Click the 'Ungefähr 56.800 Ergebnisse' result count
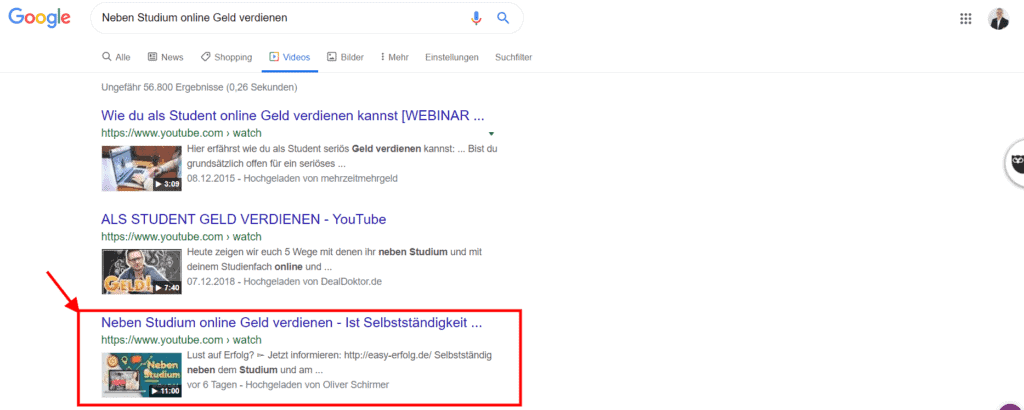This screenshot has height=410, width=1024. [199, 87]
